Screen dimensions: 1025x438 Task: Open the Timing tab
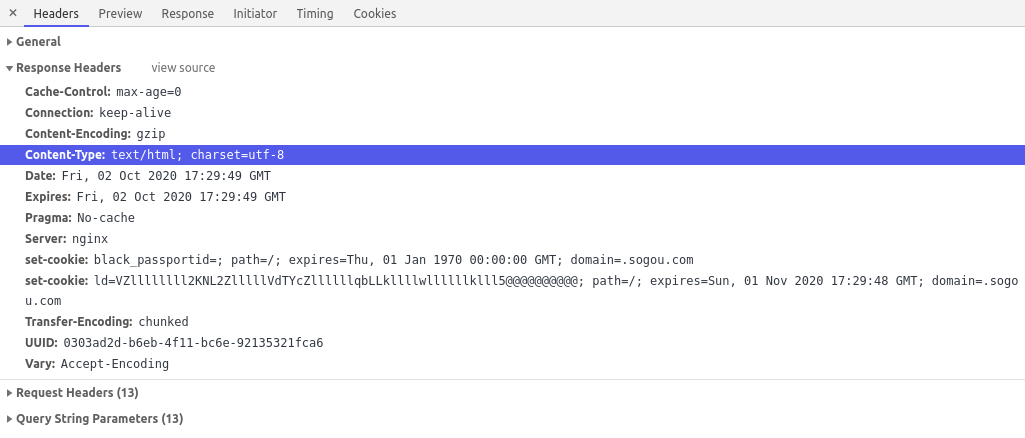pos(314,13)
